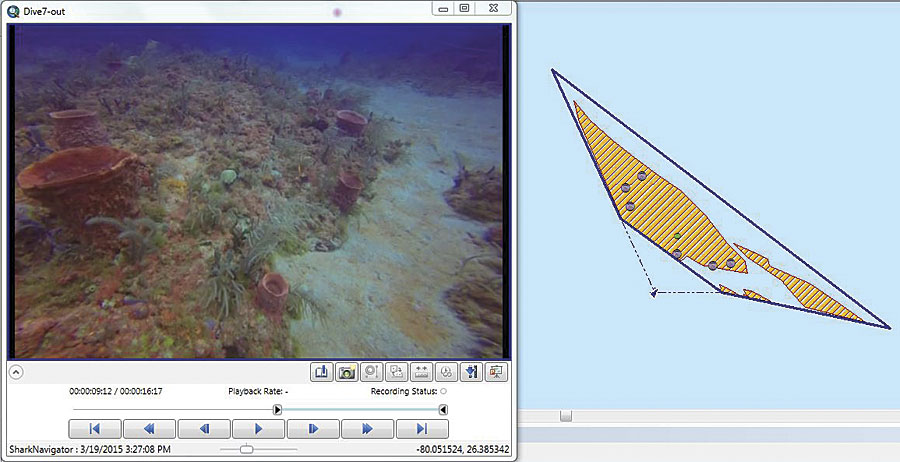
Task: Click the timeline current-position marker
Action: click(277, 410)
